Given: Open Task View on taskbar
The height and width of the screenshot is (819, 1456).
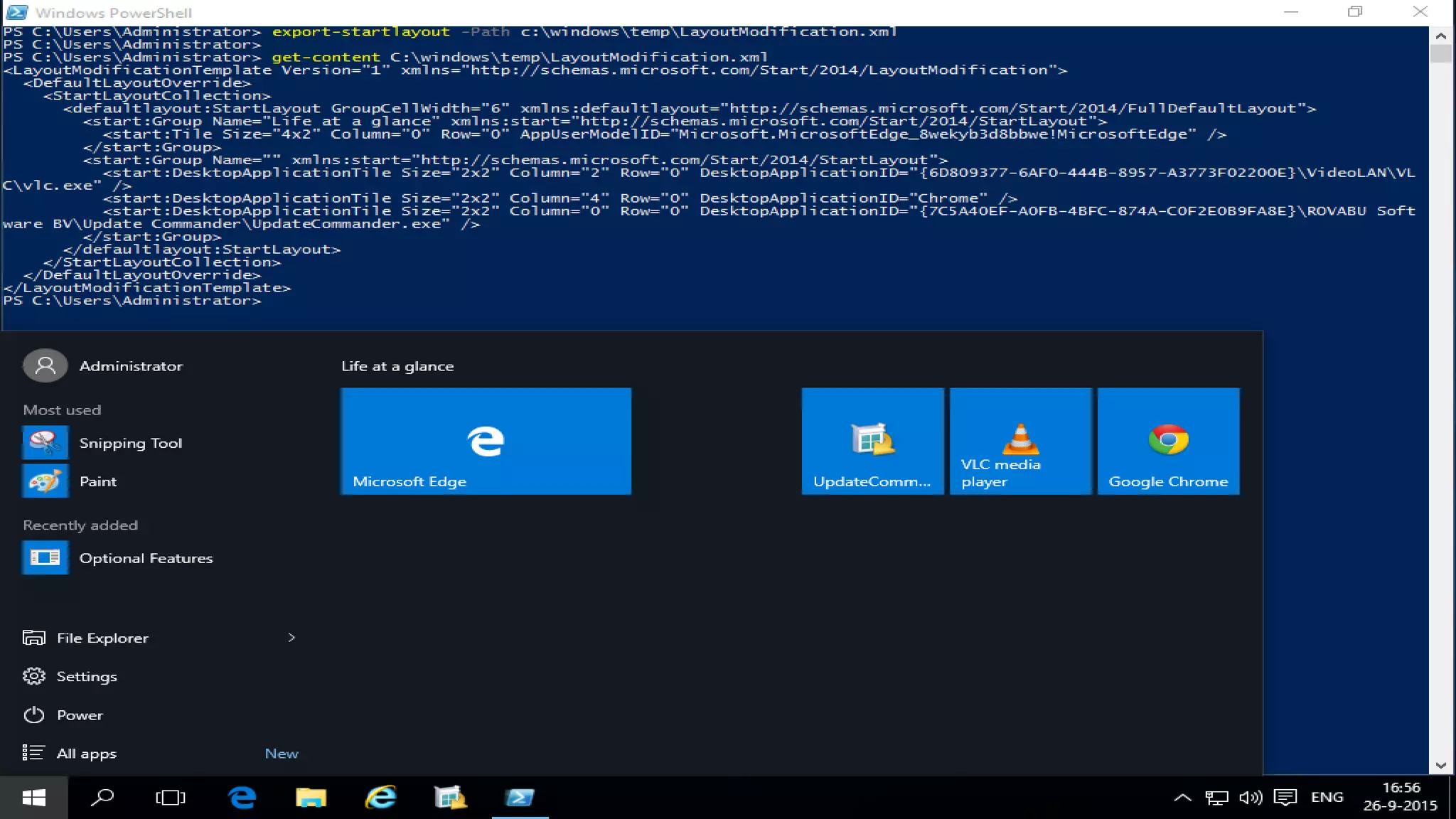Looking at the screenshot, I should point(171,798).
